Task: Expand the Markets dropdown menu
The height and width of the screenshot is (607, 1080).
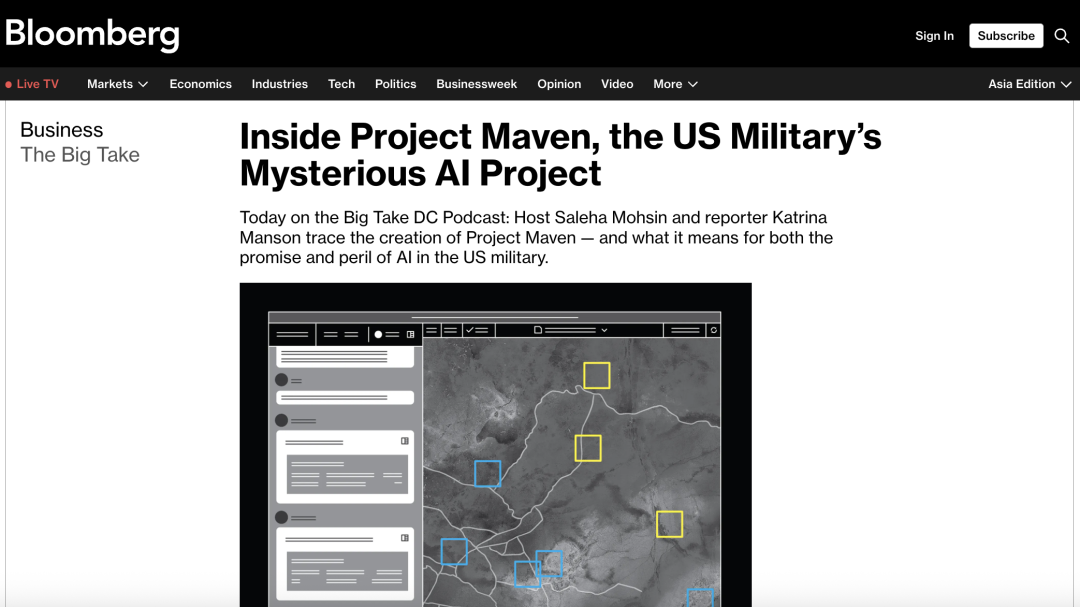Action: (x=117, y=84)
